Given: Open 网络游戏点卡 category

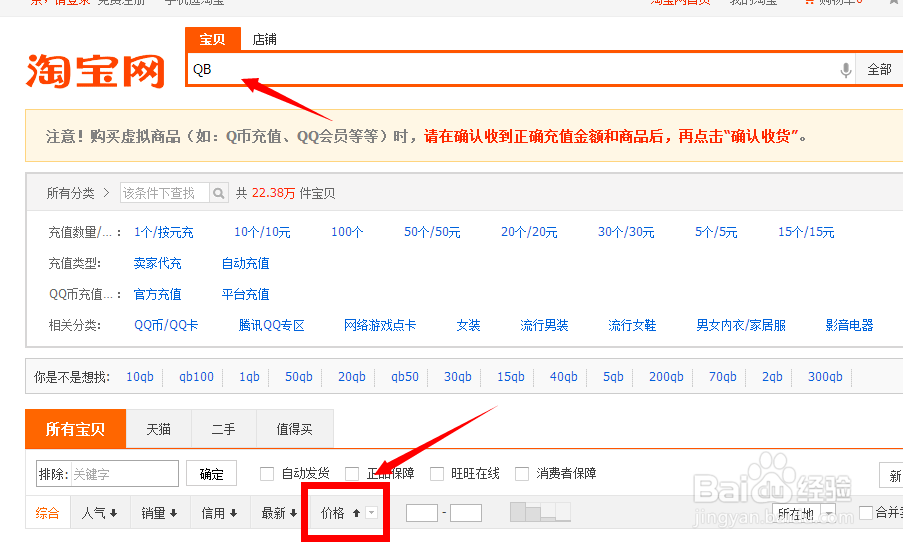Looking at the screenshot, I should pos(380,325).
